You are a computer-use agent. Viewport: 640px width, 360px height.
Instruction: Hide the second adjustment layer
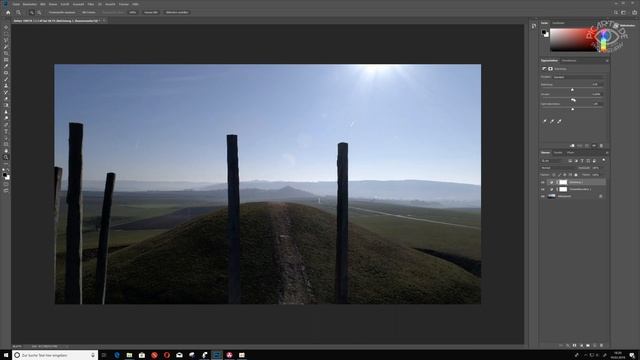point(543,189)
